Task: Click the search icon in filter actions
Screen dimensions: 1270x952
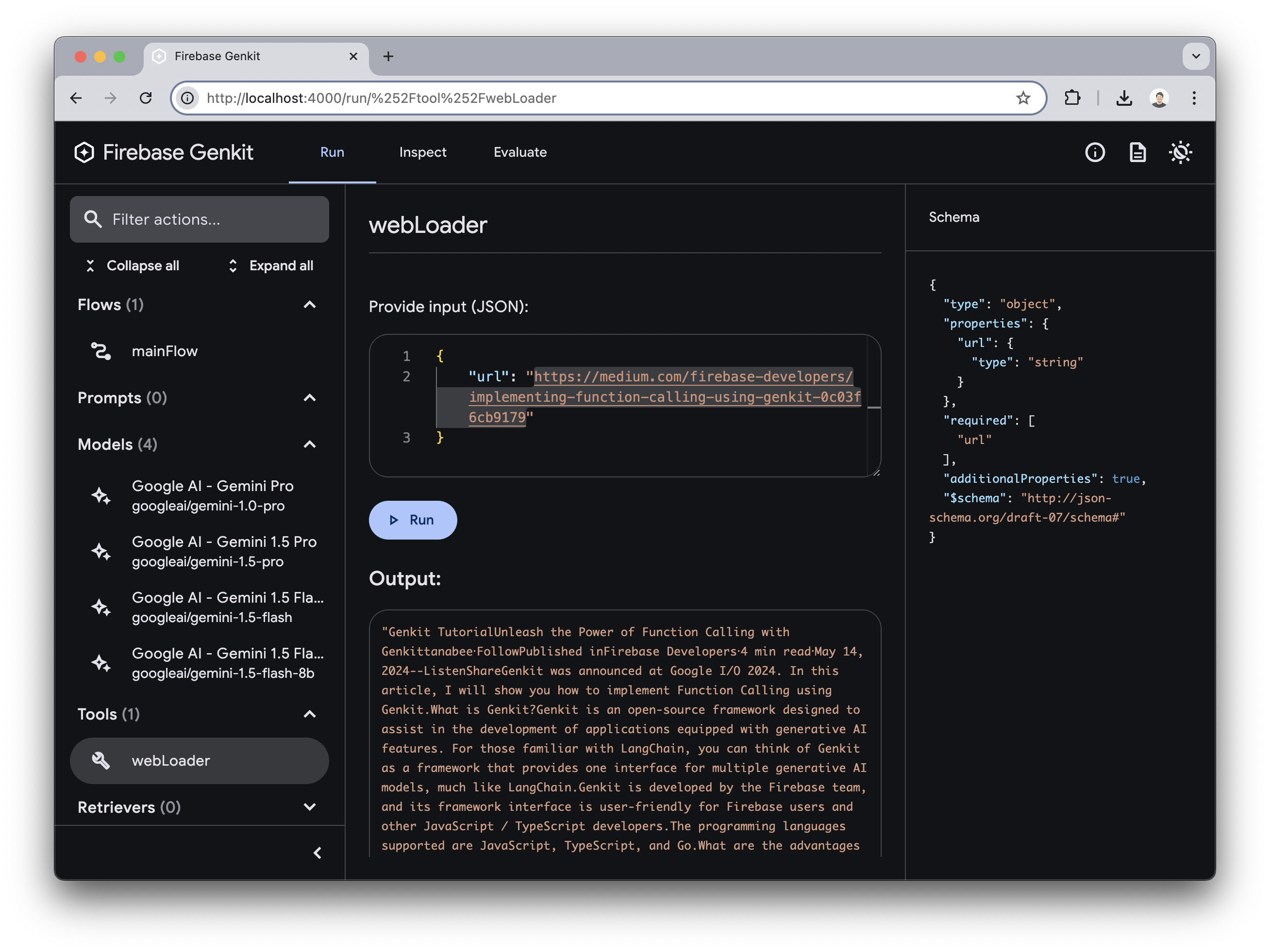Action: coord(94,219)
